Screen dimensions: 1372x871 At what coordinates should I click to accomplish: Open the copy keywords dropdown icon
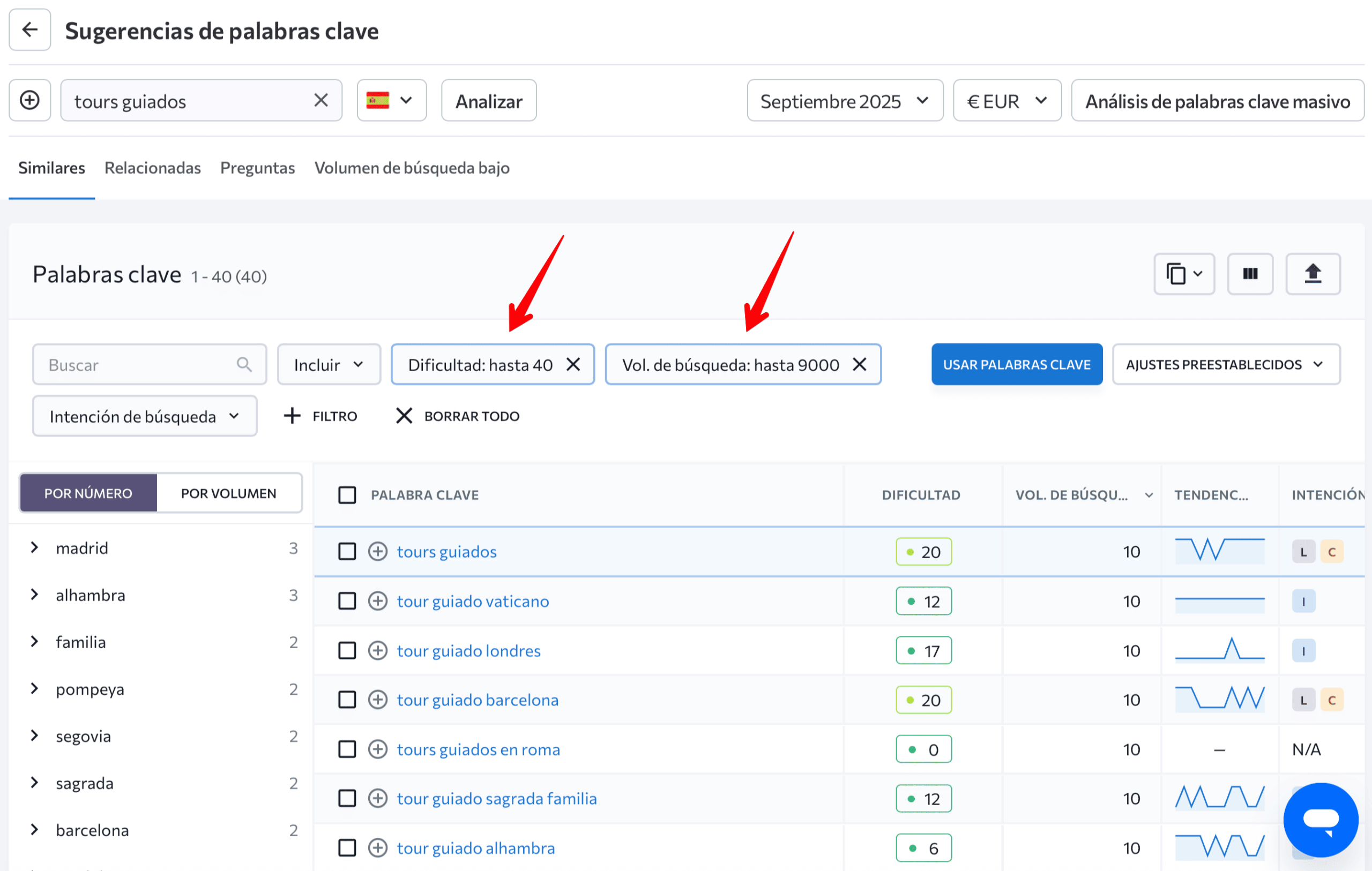(1184, 274)
